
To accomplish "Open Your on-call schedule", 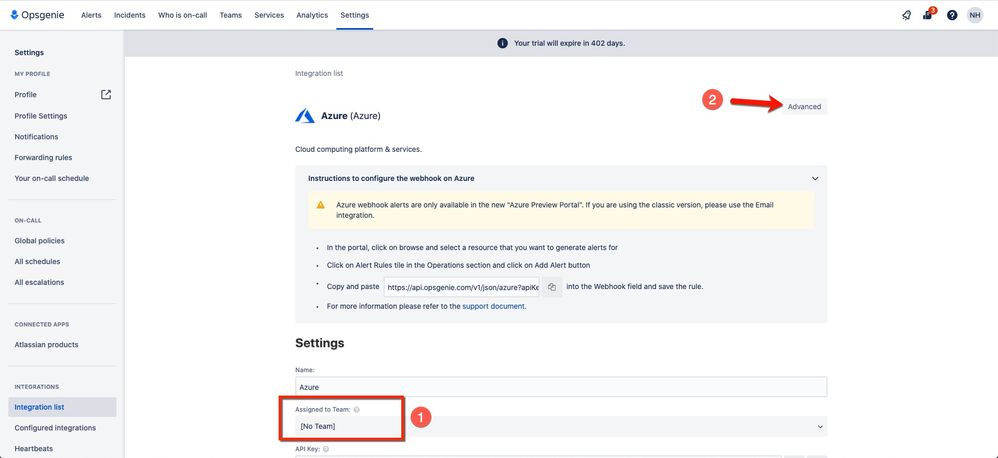I will point(52,179).
